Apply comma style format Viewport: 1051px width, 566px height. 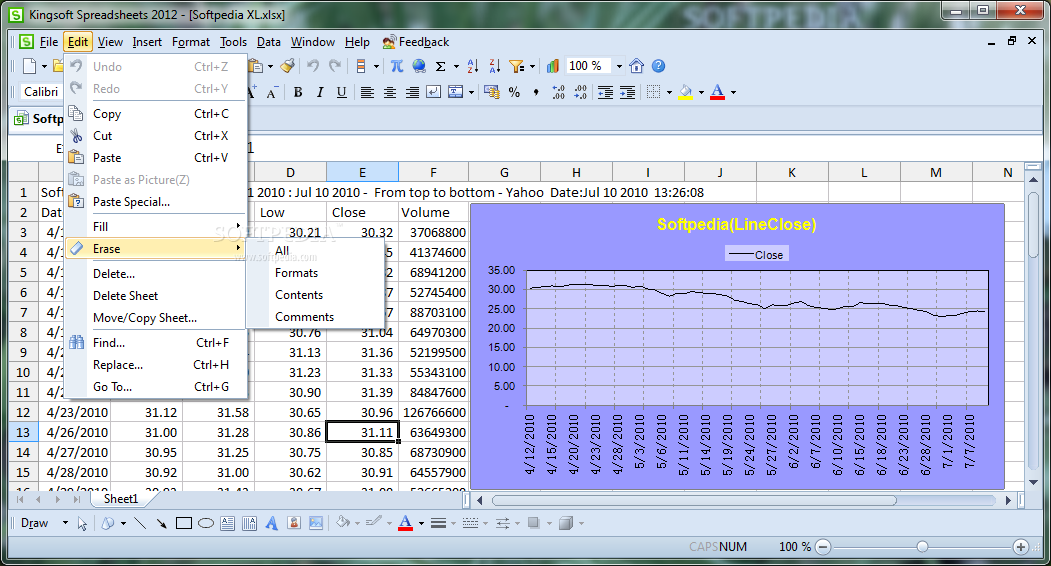(536, 92)
